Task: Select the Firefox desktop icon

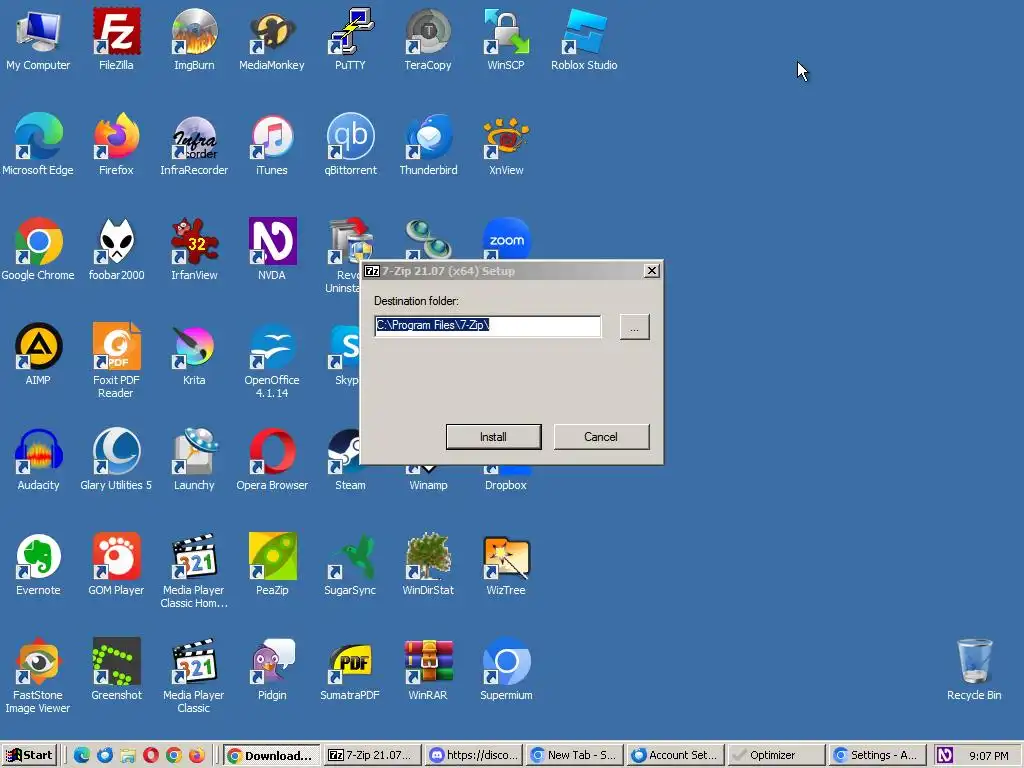Action: [116, 144]
